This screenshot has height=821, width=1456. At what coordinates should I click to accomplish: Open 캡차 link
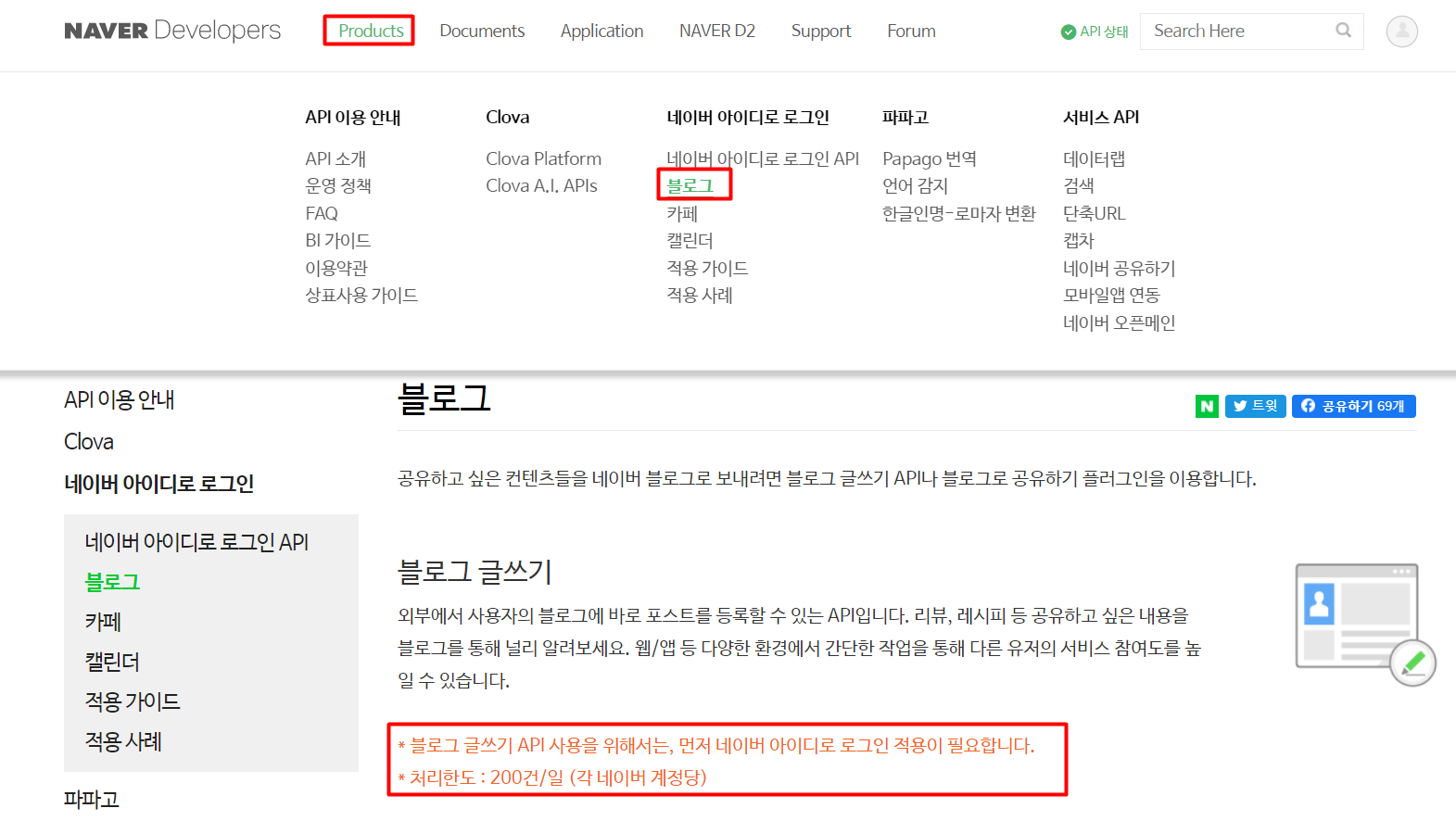coord(1079,240)
